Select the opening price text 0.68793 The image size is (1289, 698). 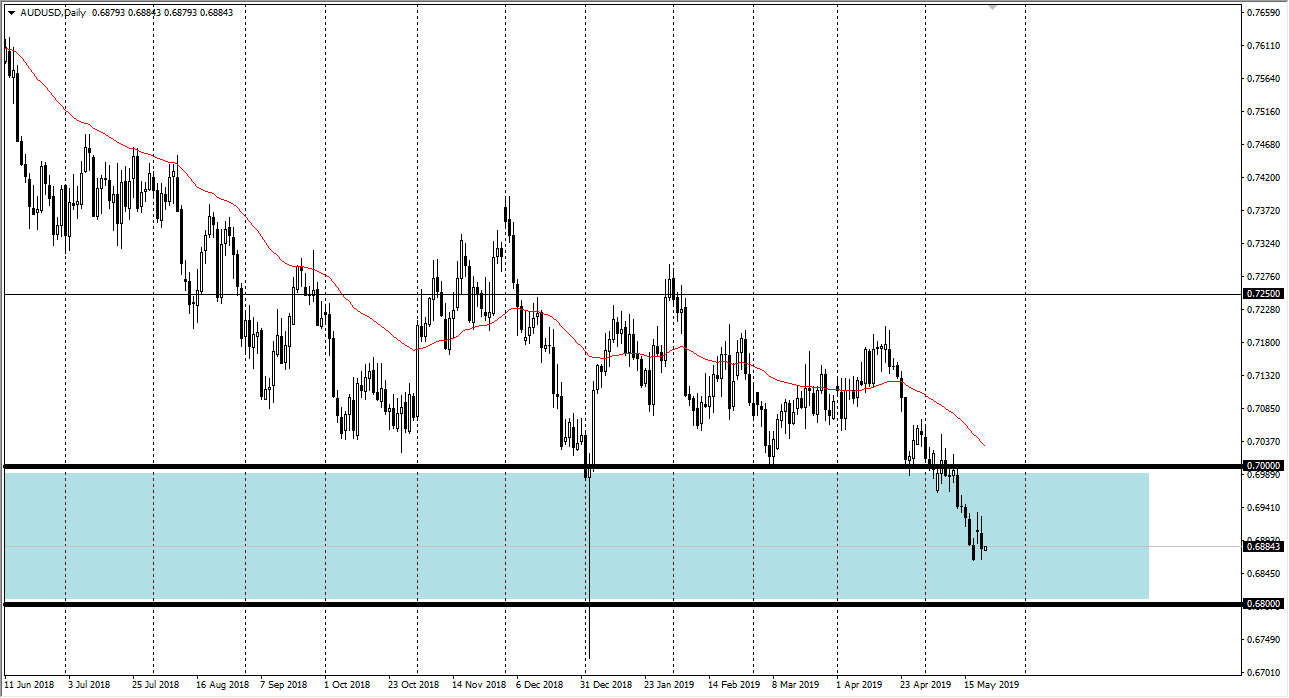(x=109, y=13)
